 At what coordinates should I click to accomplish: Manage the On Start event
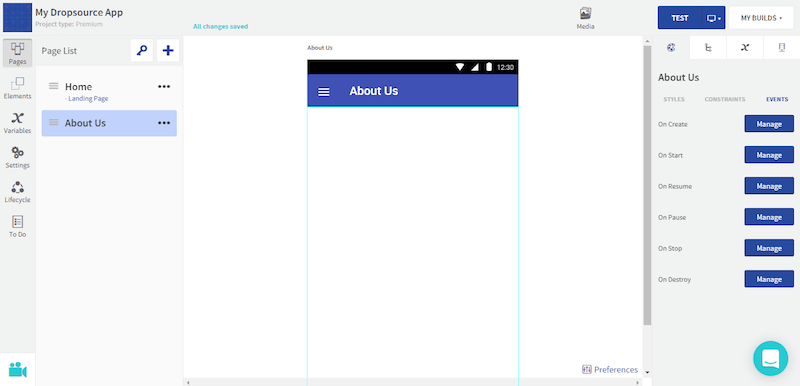[769, 155]
